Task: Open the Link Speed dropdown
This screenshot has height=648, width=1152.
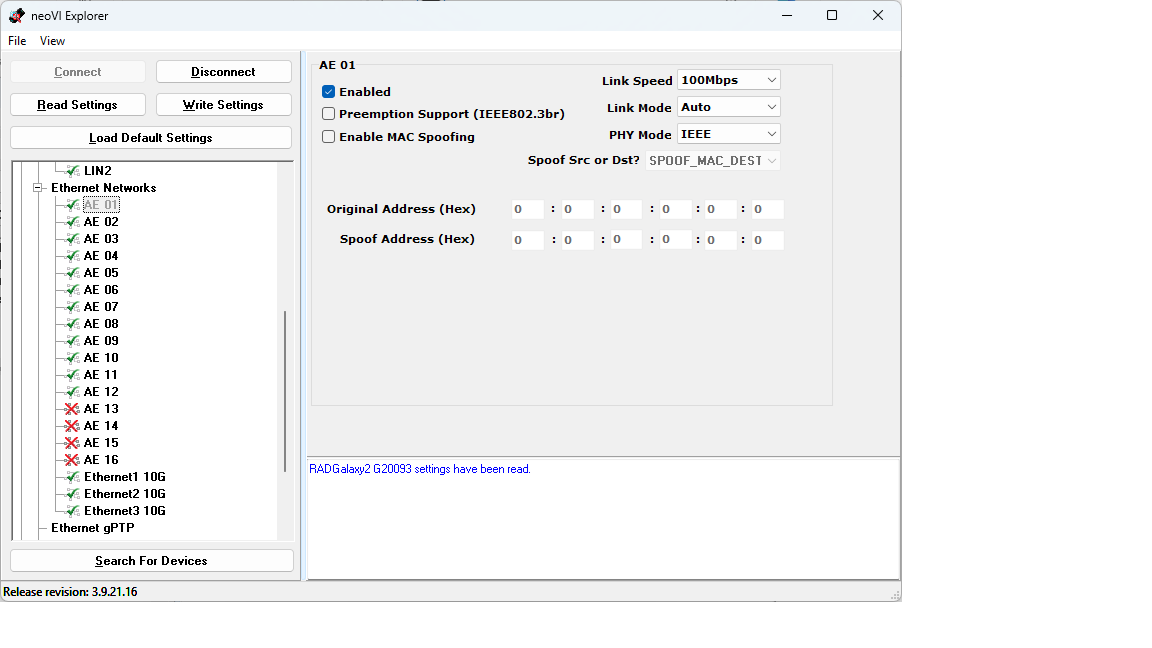Action: point(728,80)
